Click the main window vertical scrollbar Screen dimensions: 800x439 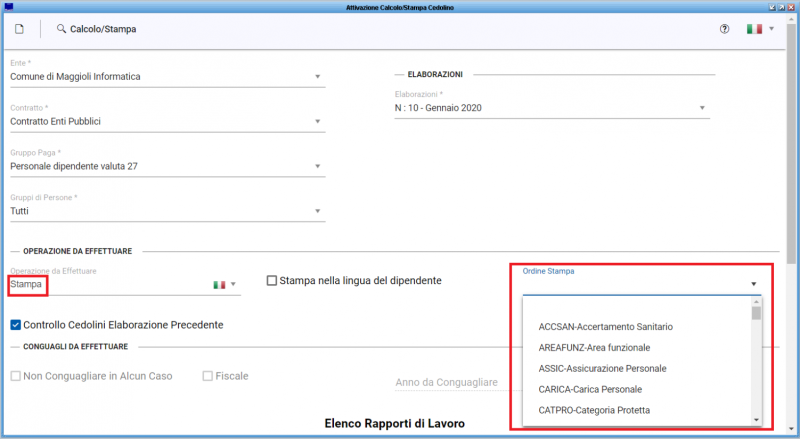pos(792,143)
